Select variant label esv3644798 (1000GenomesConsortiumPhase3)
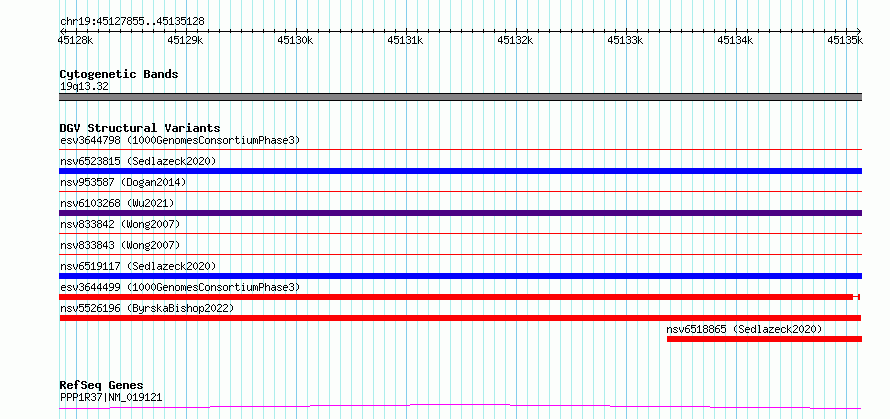The width and height of the screenshot is (890, 419). pyautogui.click(x=180, y=140)
